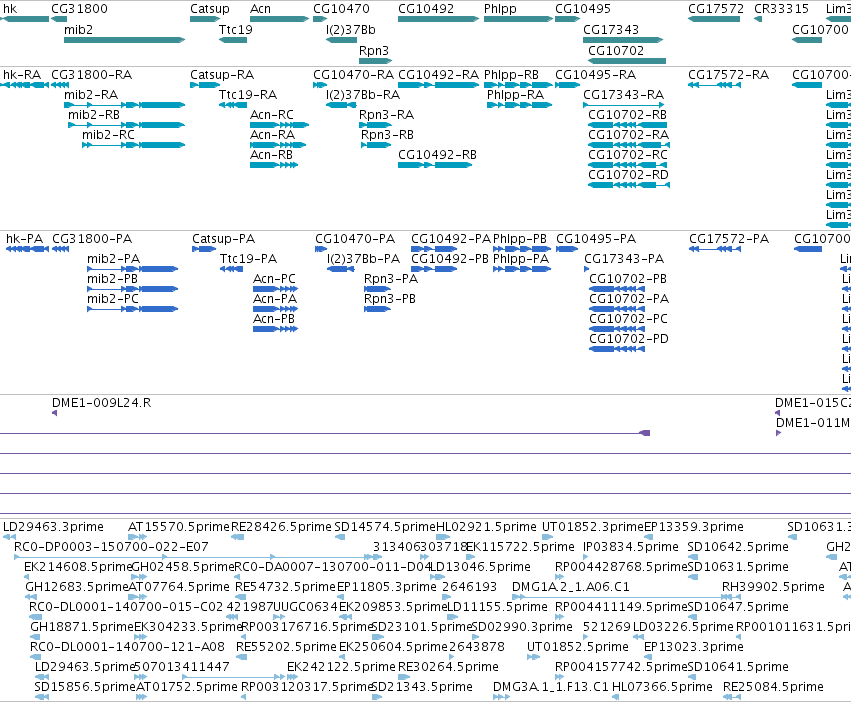Select protein mib2-PC
Image resolution: width=851 pixels, height=702 pixels.
[132, 309]
